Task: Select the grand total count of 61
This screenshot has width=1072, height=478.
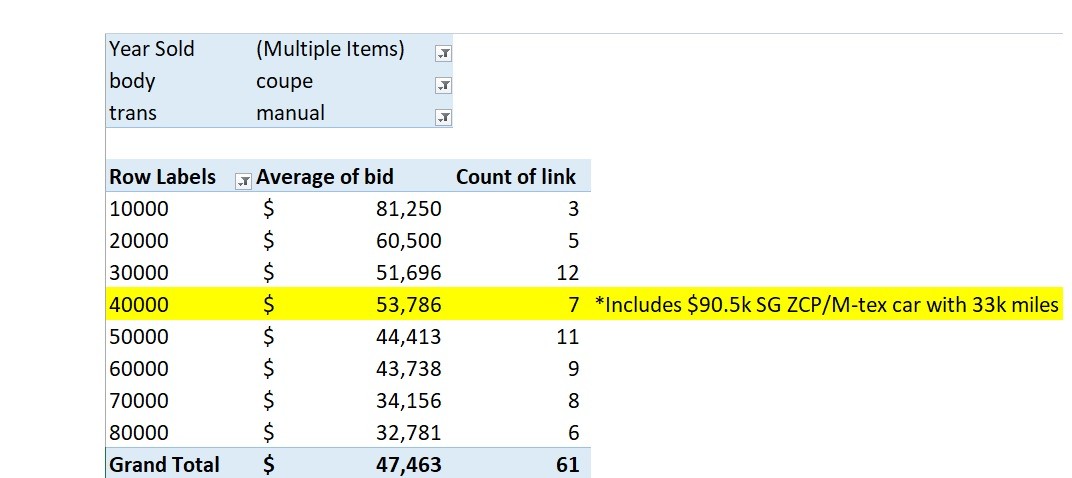Action: pos(564,465)
